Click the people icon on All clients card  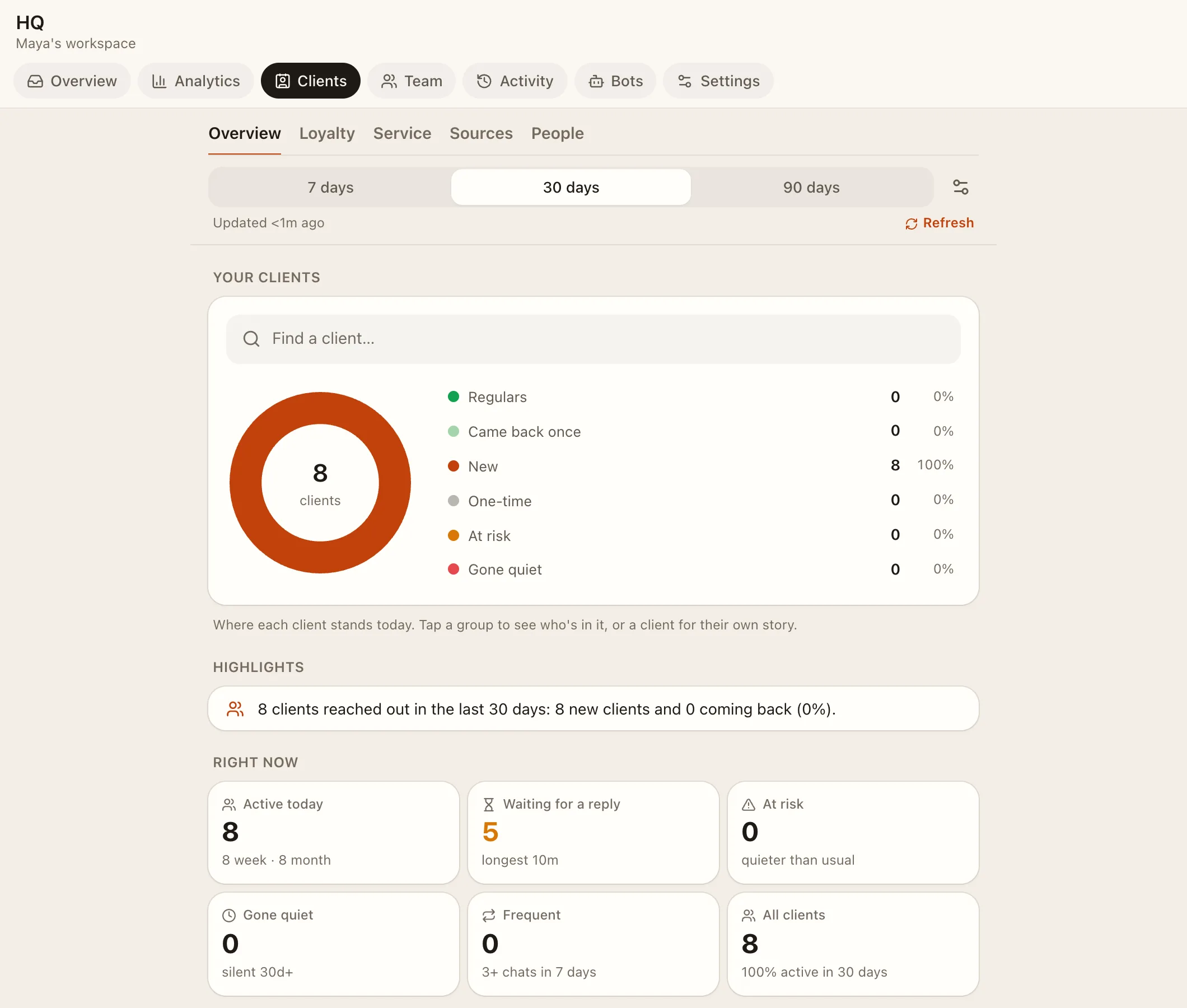748,916
